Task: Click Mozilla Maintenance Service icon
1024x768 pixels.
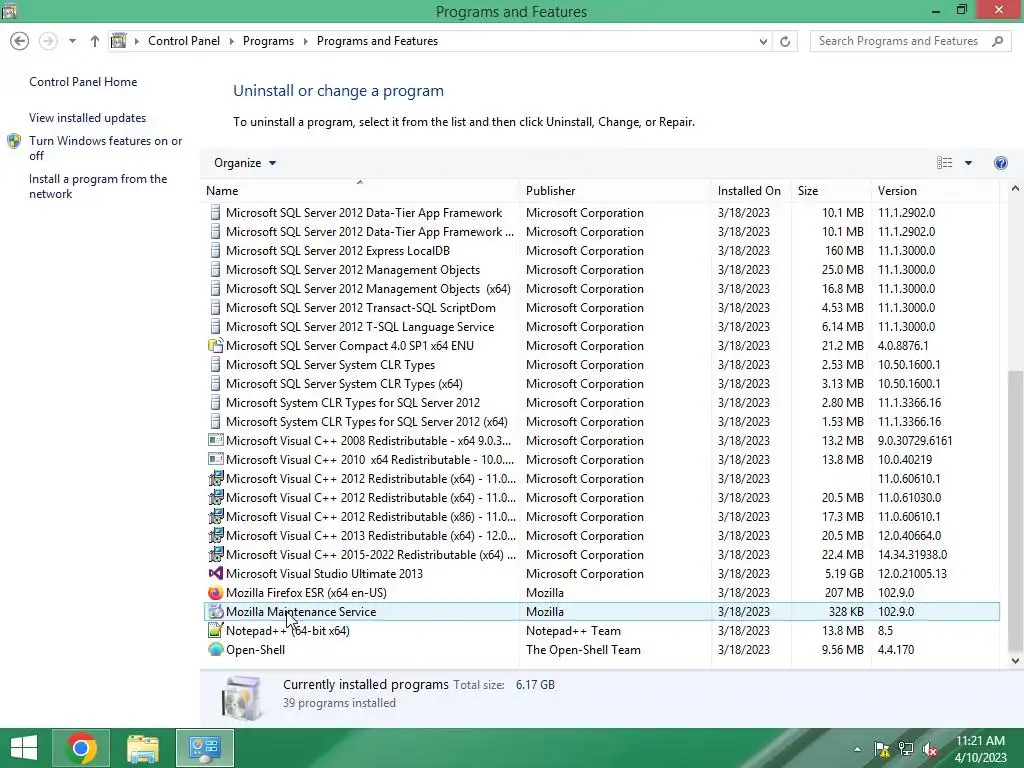Action: tap(216, 612)
